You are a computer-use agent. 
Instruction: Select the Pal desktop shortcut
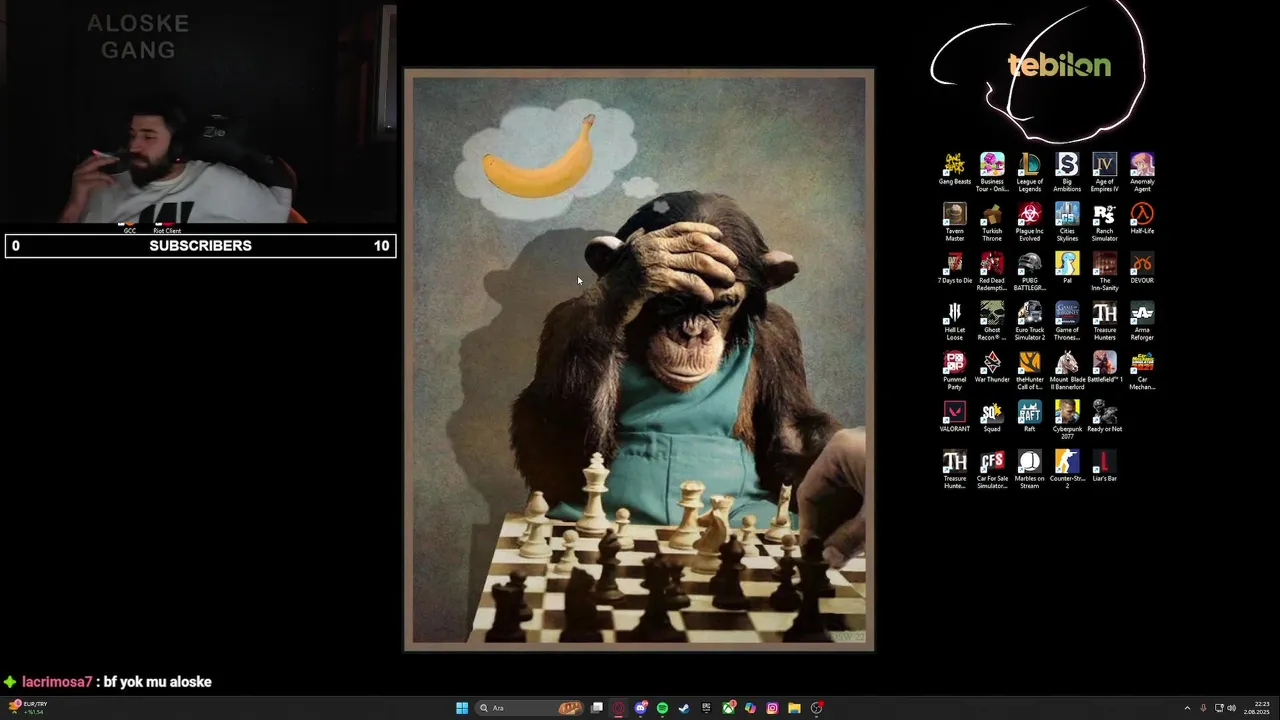1067,268
